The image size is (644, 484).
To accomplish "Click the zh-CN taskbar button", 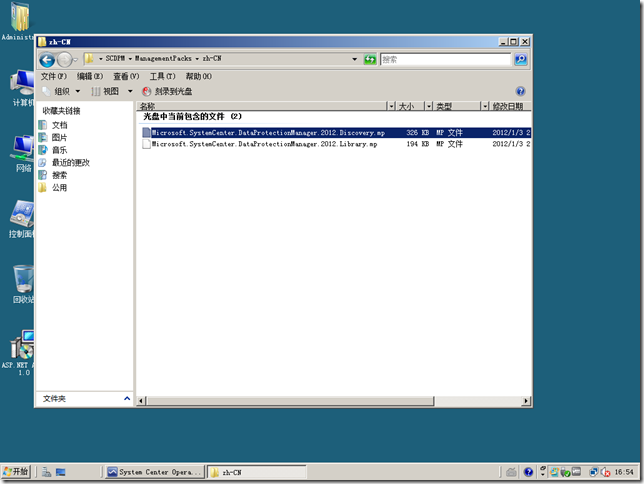I will click(x=256, y=472).
